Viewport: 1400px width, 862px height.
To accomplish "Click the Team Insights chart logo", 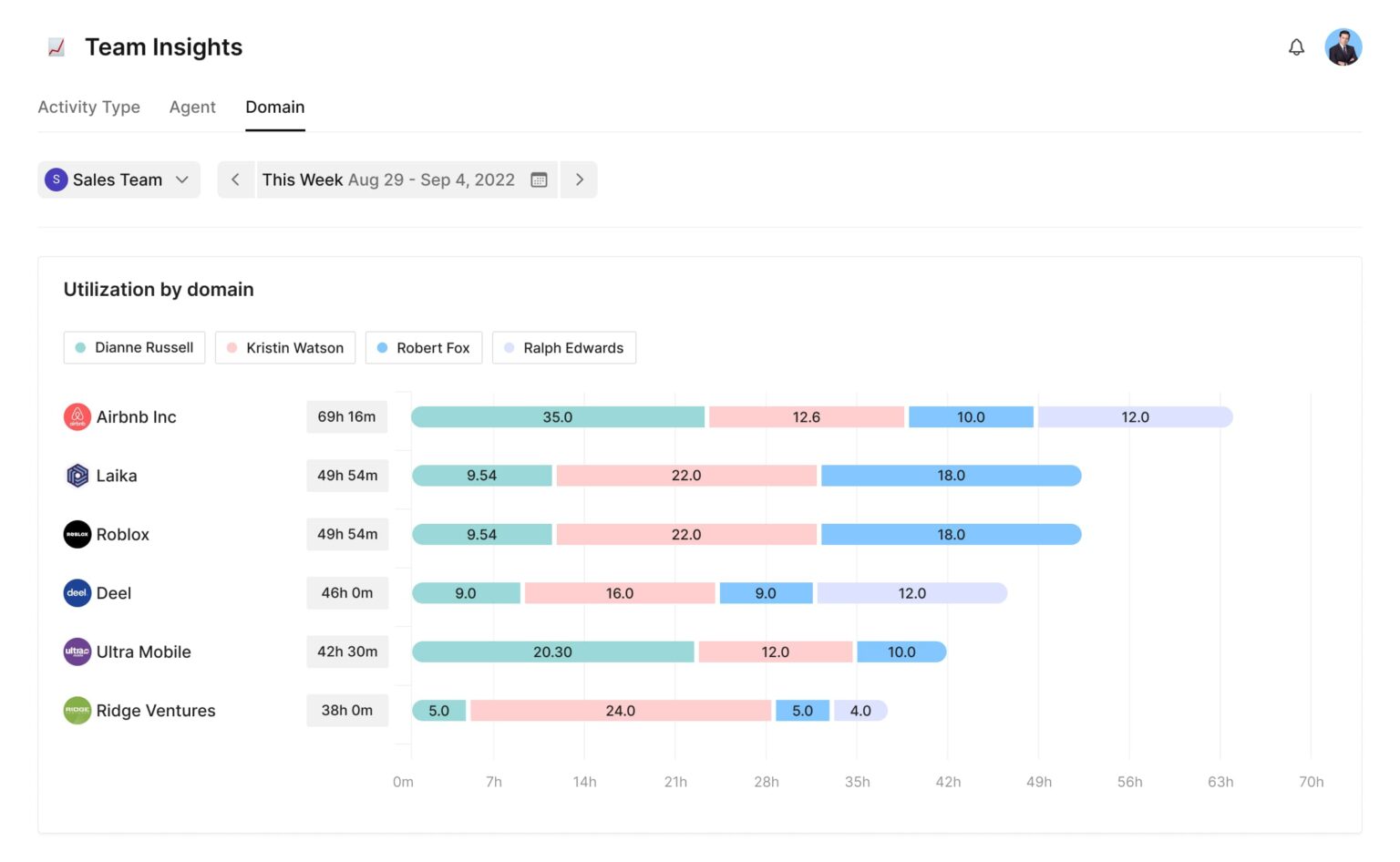I will pos(57,47).
